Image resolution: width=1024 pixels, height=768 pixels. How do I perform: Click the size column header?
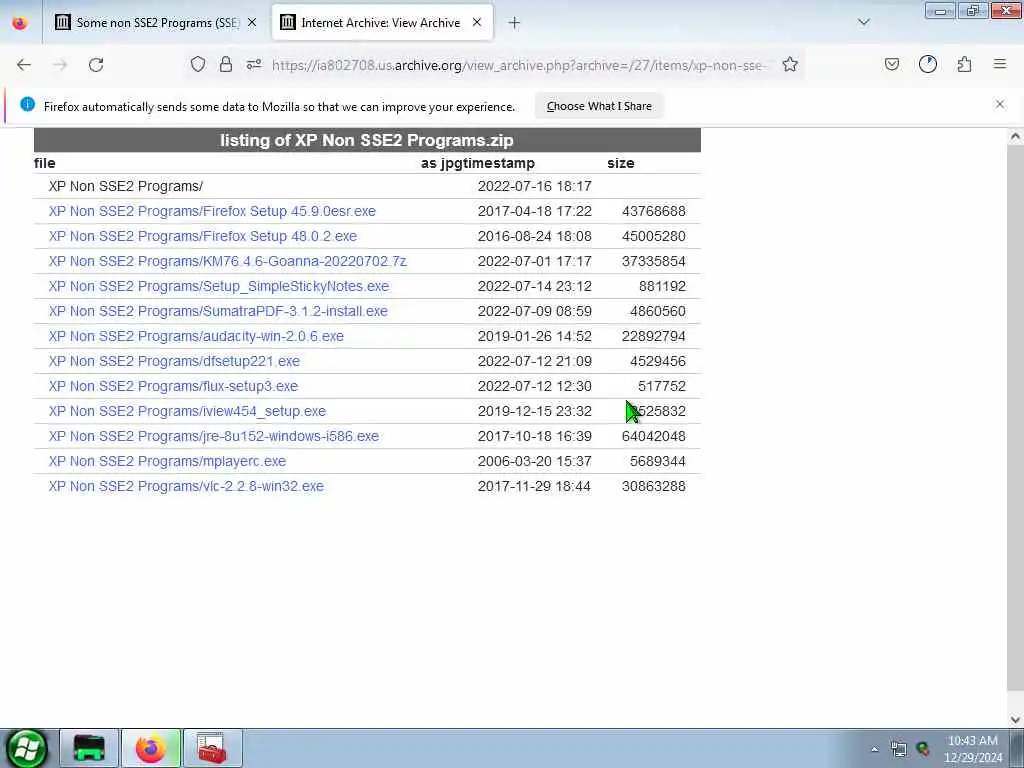pyautogui.click(x=620, y=163)
